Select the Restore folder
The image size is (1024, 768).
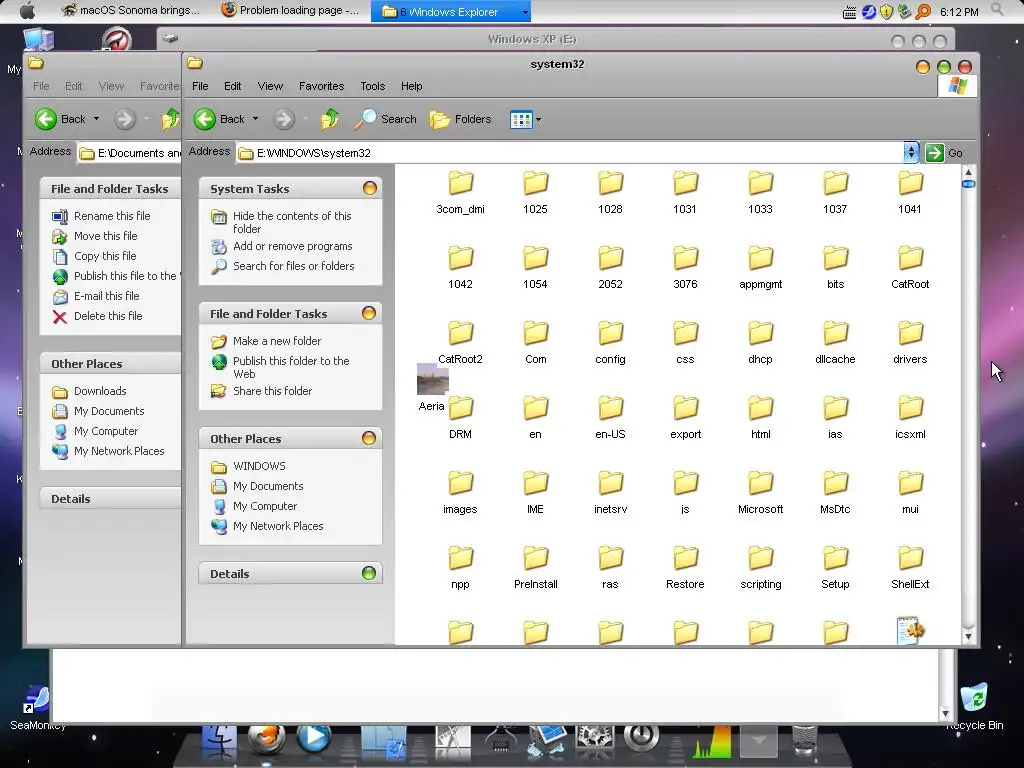(x=685, y=567)
